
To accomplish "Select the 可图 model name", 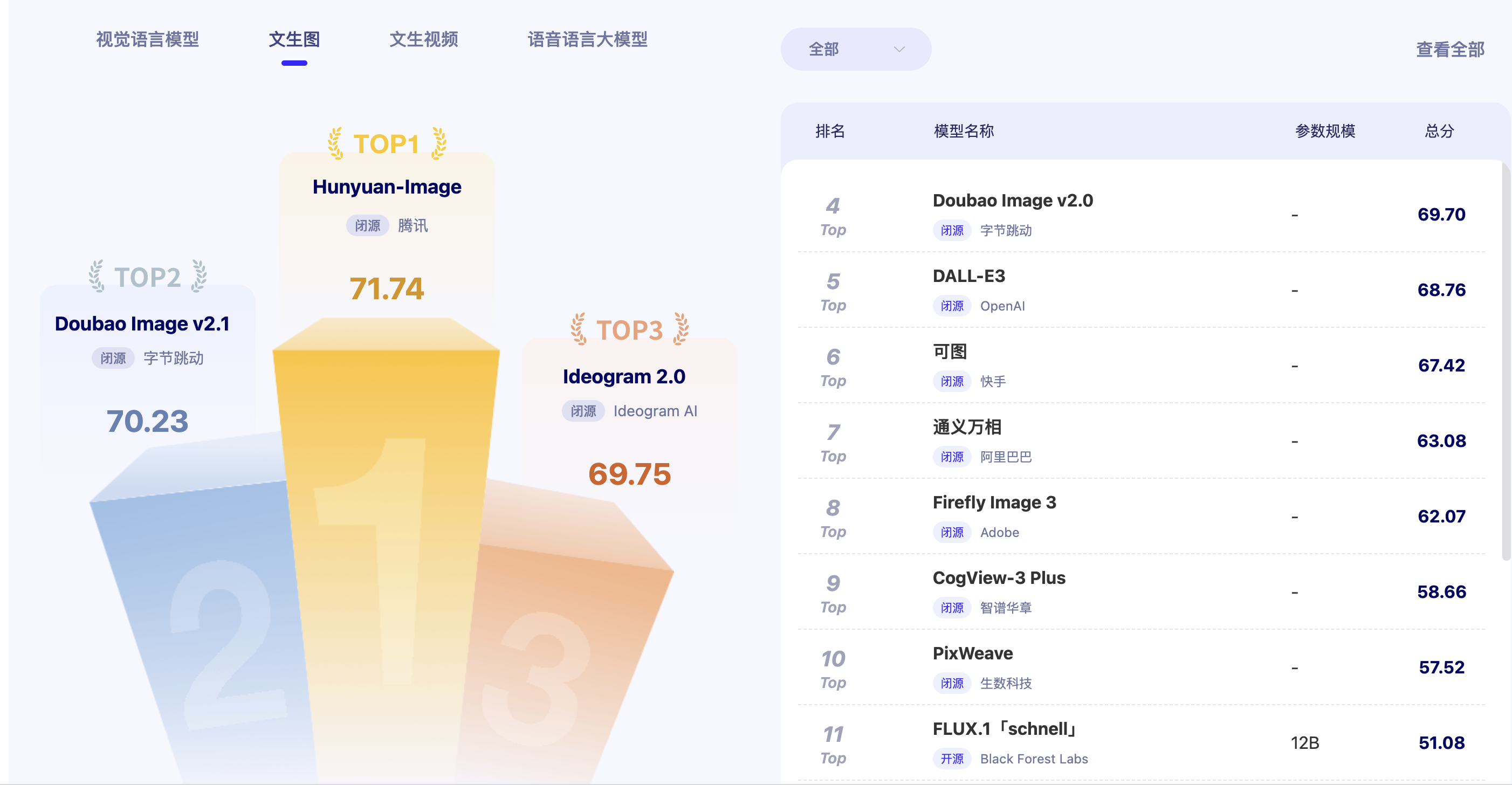I will pos(950,352).
